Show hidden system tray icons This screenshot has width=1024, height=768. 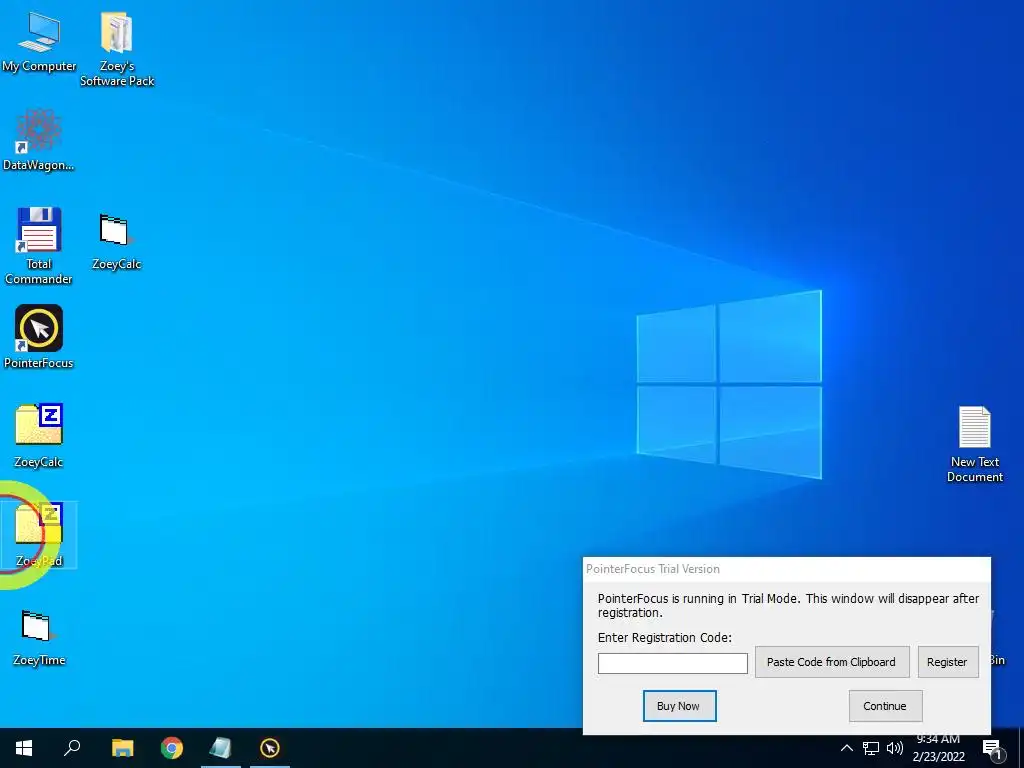(846, 748)
